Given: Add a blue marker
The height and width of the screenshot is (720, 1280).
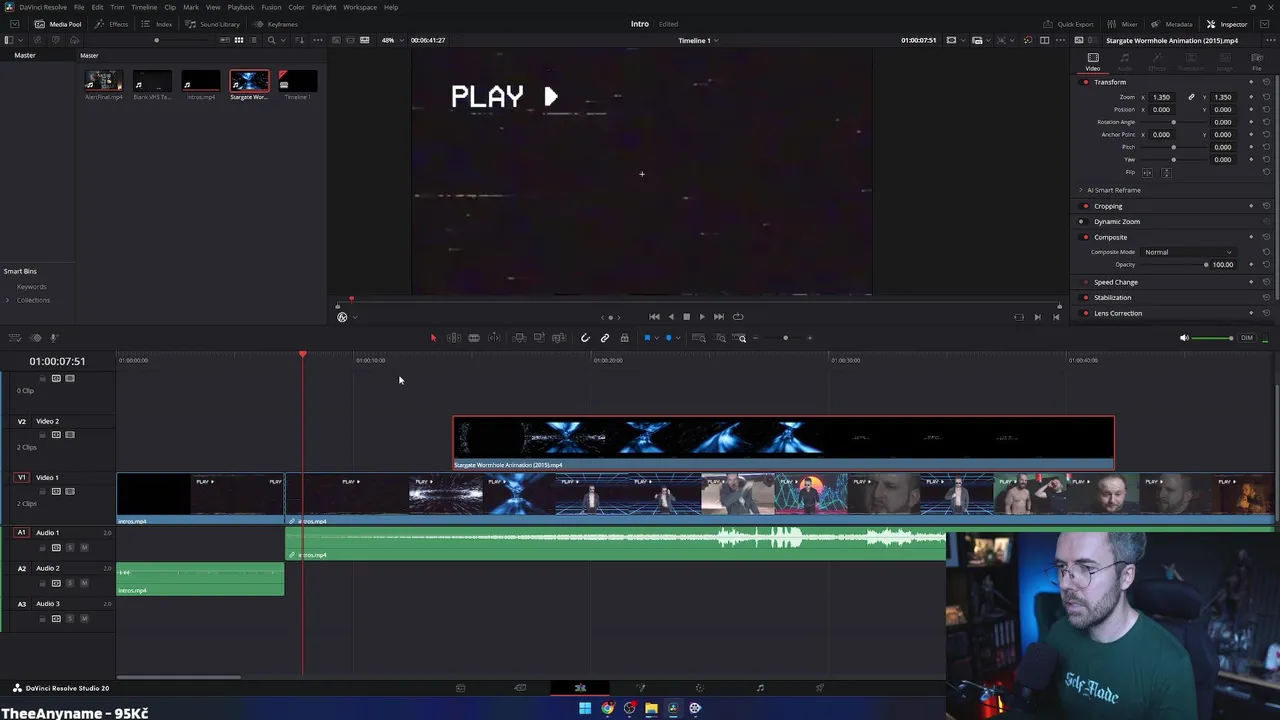Looking at the screenshot, I should click(x=668, y=338).
